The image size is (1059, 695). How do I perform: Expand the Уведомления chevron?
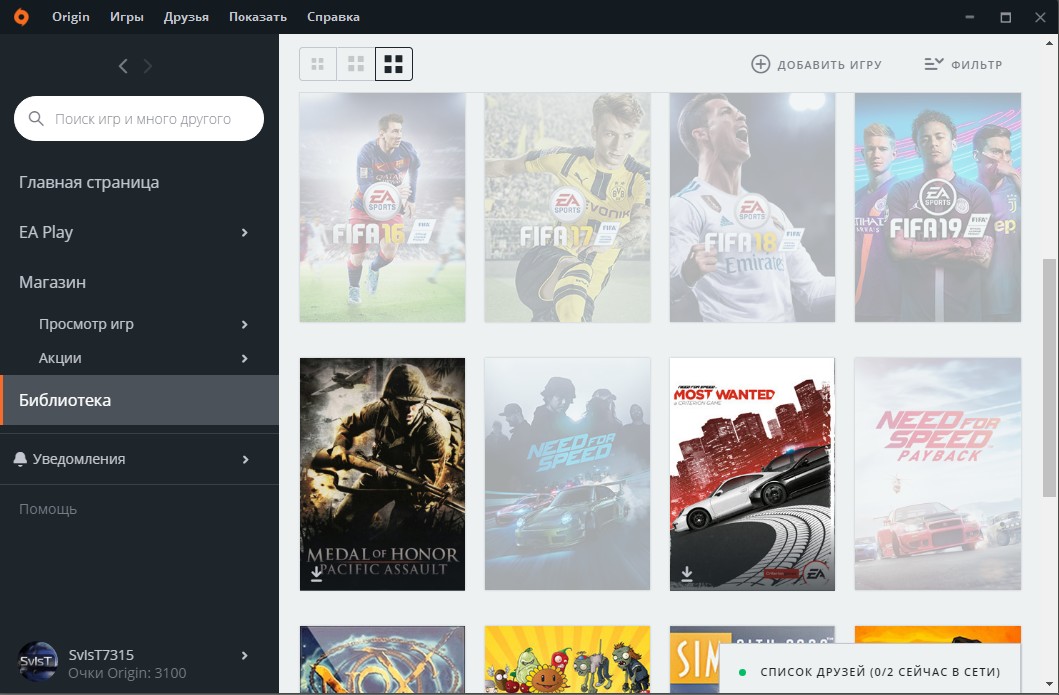(x=245, y=459)
